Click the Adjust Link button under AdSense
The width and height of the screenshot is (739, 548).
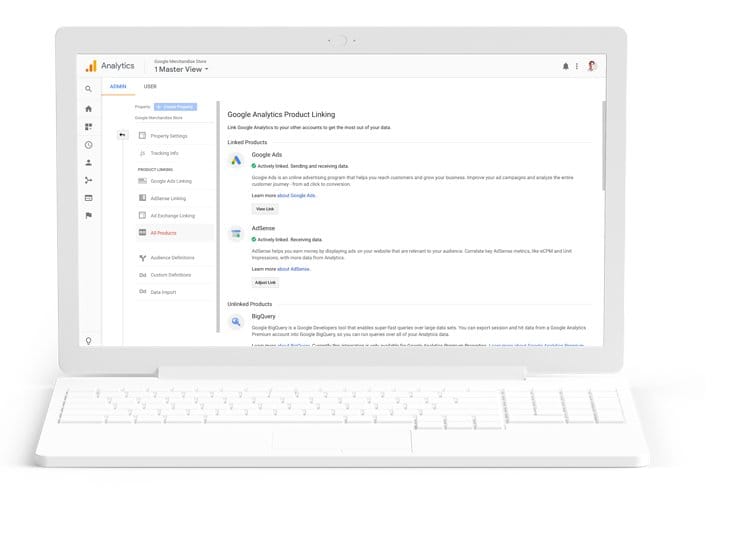point(265,282)
